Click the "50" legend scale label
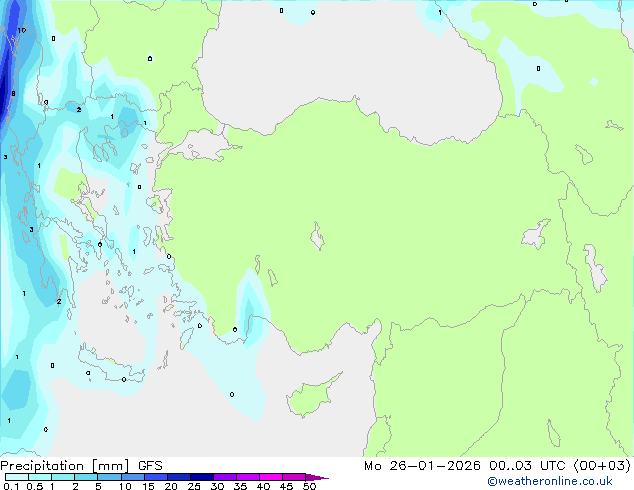This screenshot has width=634, height=490. [x=310, y=486]
